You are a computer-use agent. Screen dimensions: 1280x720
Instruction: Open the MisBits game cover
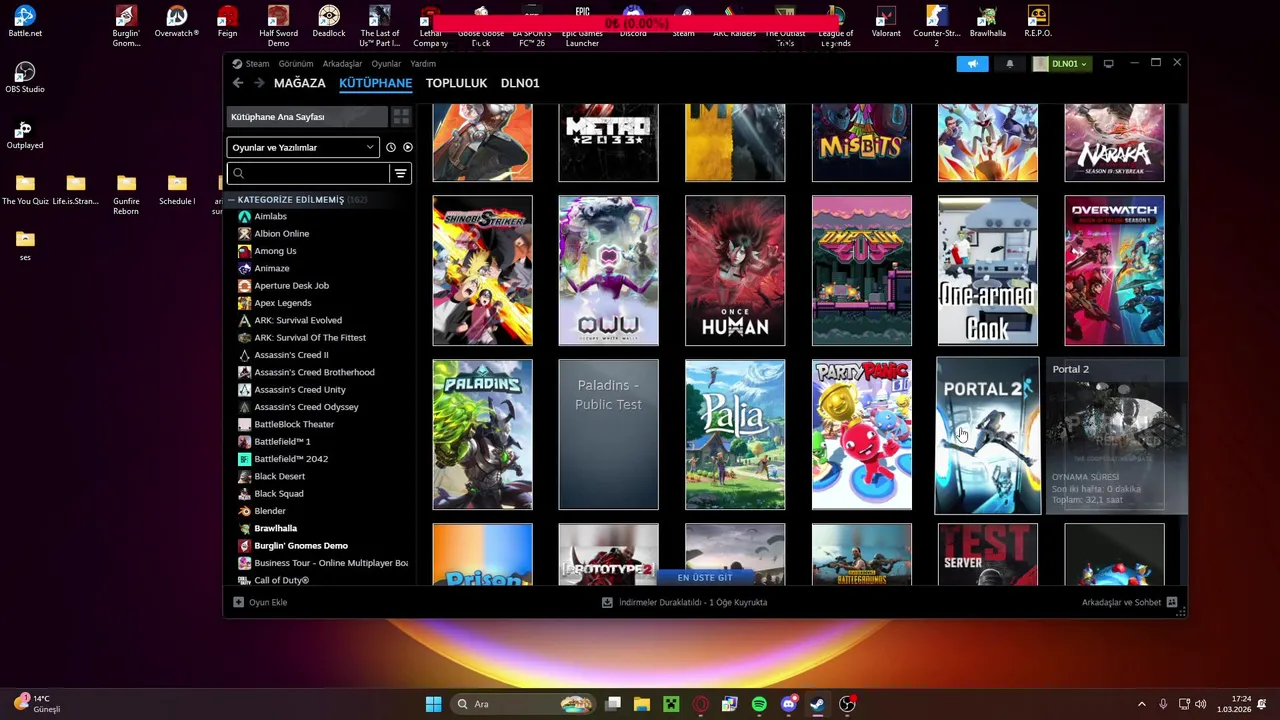tap(861, 142)
